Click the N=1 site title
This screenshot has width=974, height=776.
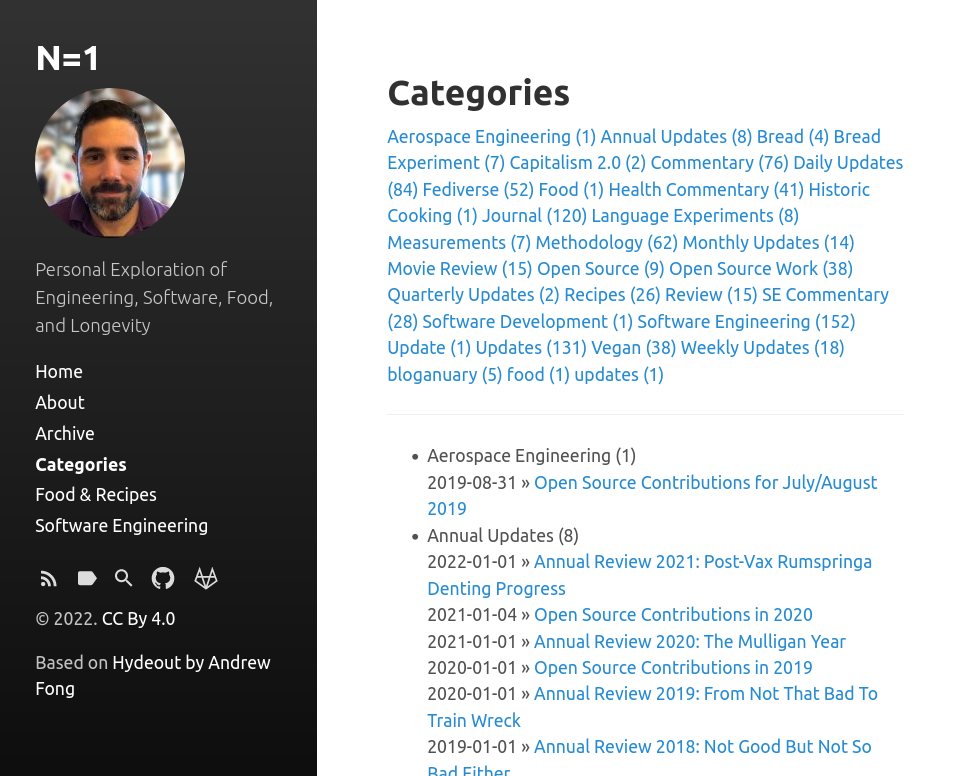click(x=68, y=58)
